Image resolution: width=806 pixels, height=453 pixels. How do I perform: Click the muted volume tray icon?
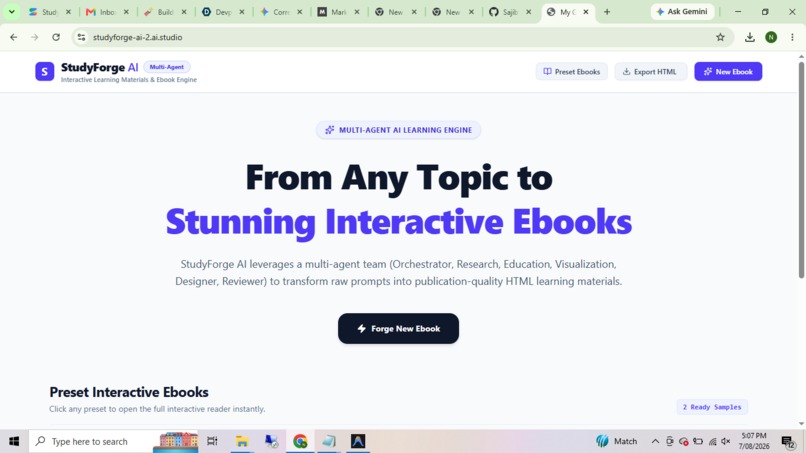[x=726, y=441]
